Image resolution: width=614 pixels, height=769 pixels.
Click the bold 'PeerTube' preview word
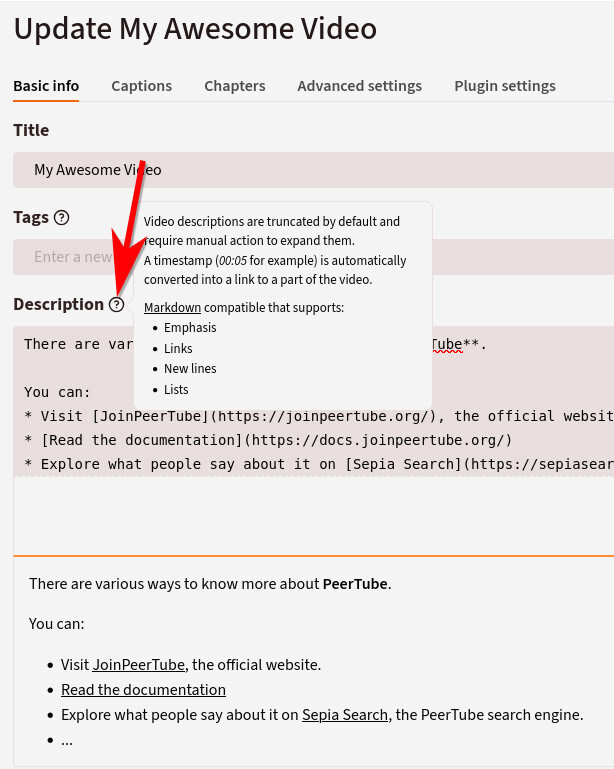355,584
